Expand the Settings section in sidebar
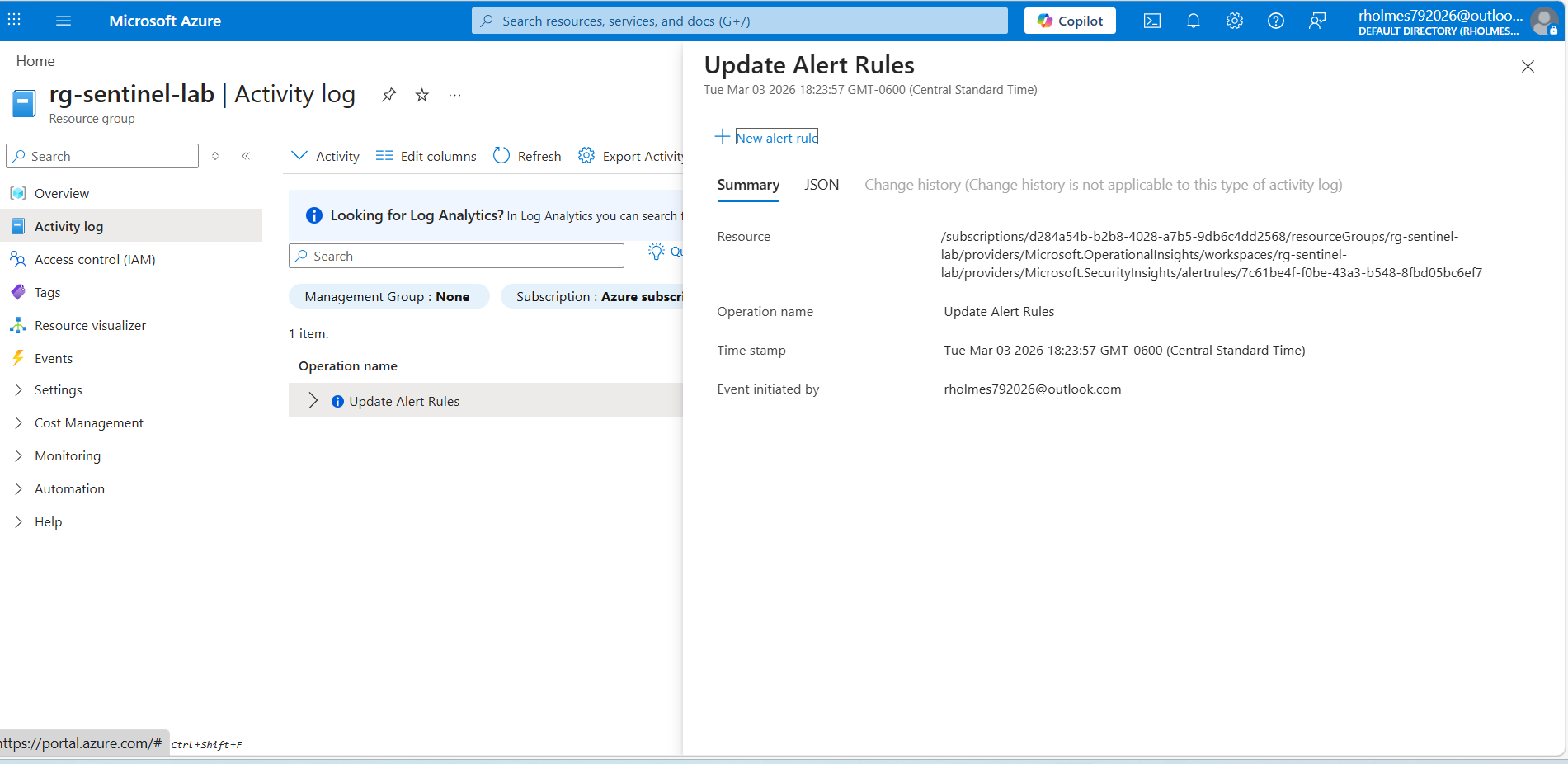Image resolution: width=1568 pixels, height=764 pixels. click(x=18, y=390)
